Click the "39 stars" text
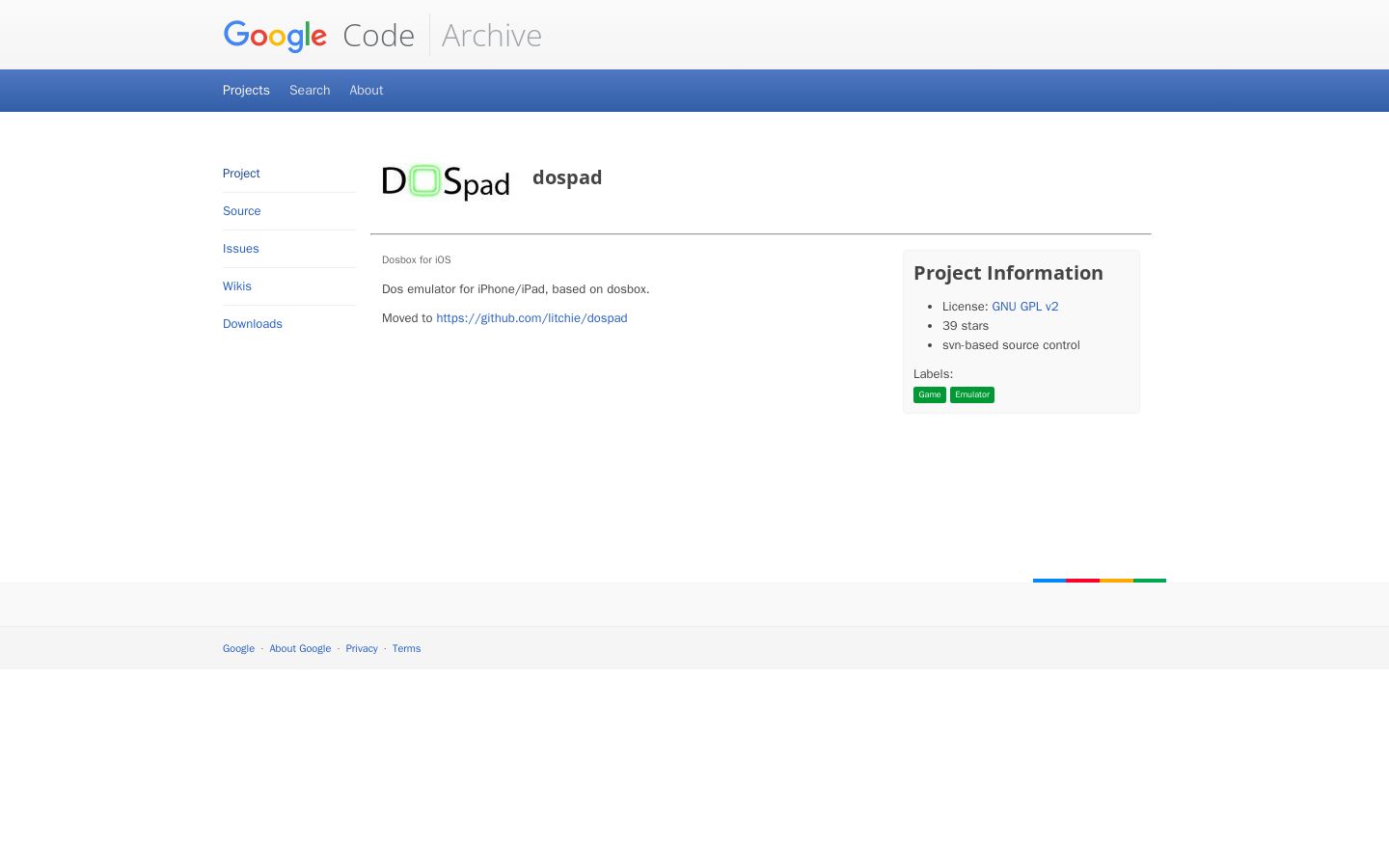This screenshot has width=1389, height=868. point(966,326)
